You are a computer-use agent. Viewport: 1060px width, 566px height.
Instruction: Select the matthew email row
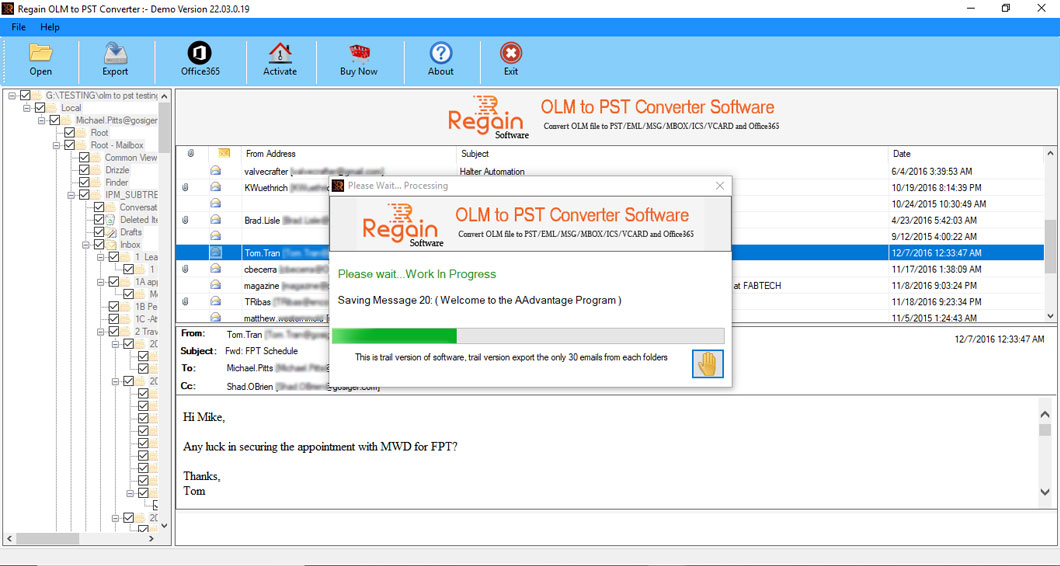point(610,316)
